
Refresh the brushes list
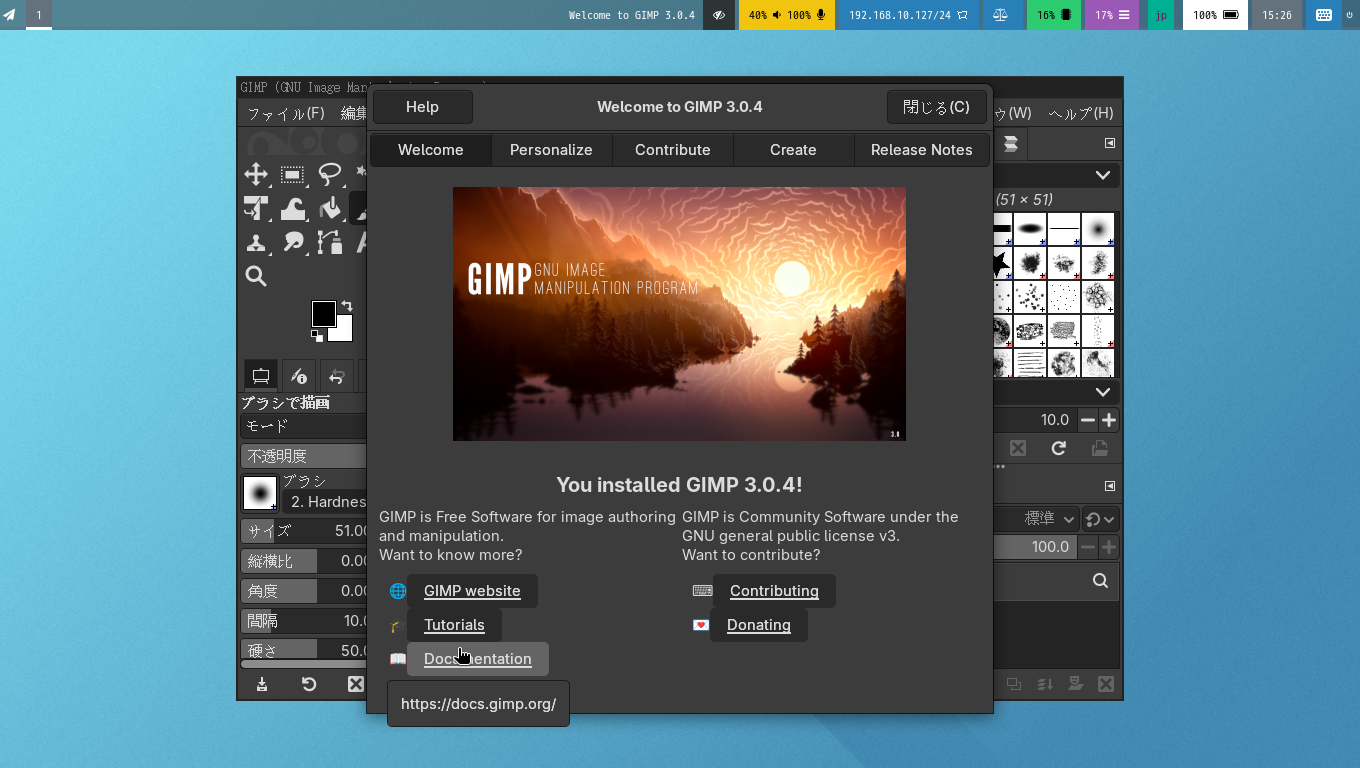[x=1059, y=448]
